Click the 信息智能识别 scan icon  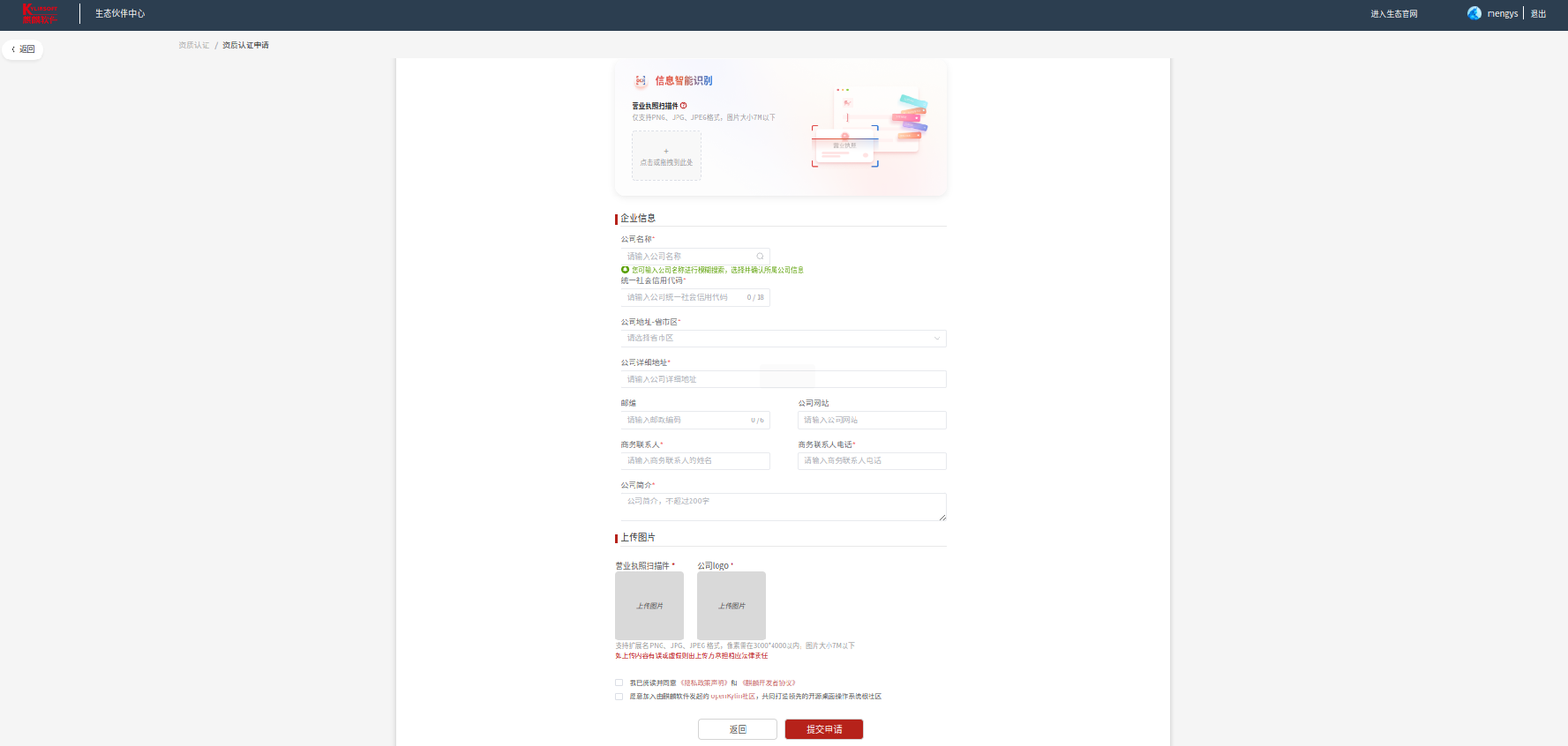[641, 81]
